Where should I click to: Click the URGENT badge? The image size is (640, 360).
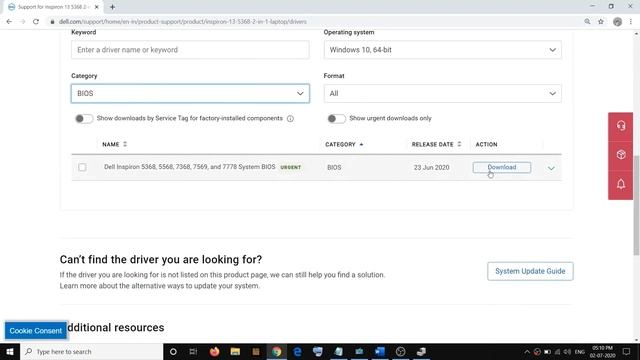(291, 167)
